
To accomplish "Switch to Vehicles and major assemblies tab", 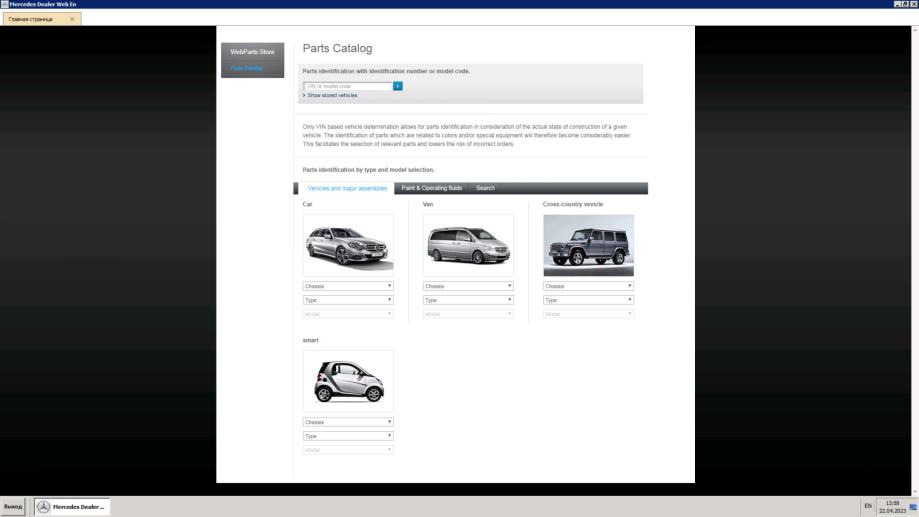I will [x=347, y=188].
